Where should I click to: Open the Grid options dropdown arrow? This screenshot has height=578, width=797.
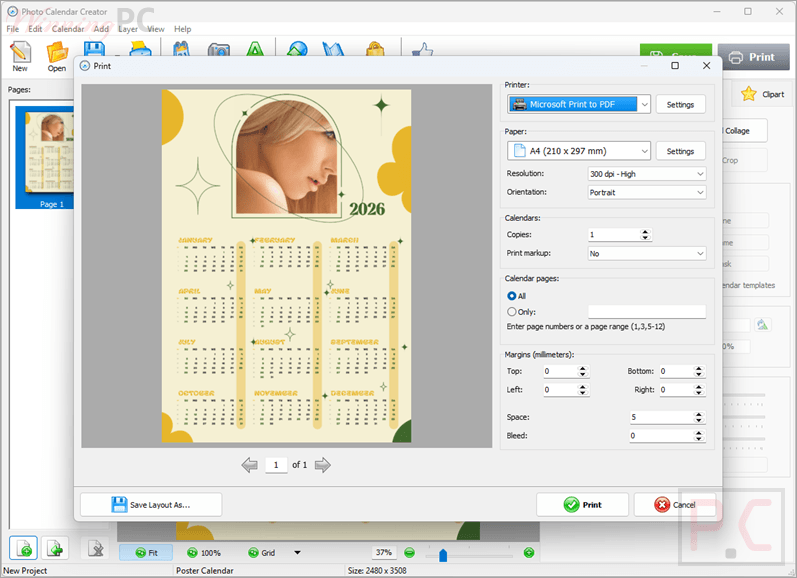[x=297, y=553]
